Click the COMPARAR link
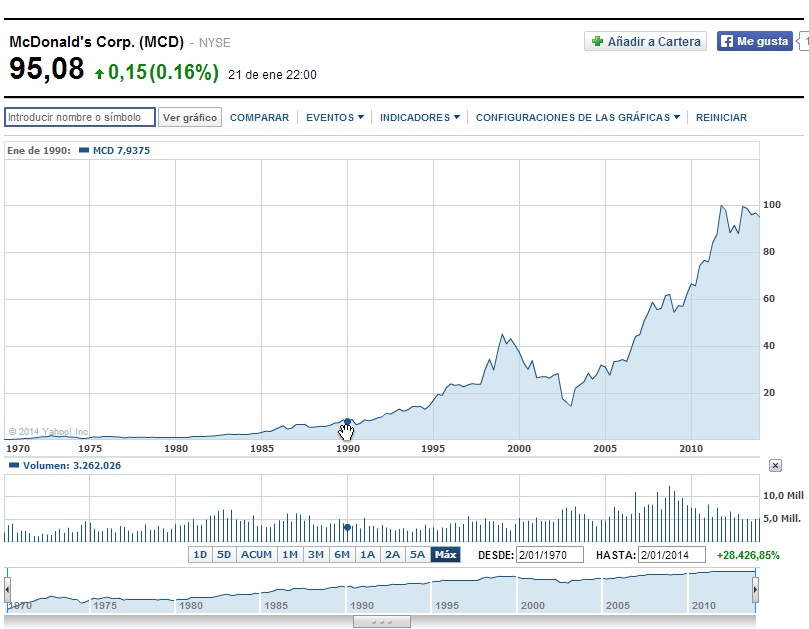Screen dimensions: 809x629 coord(259,118)
